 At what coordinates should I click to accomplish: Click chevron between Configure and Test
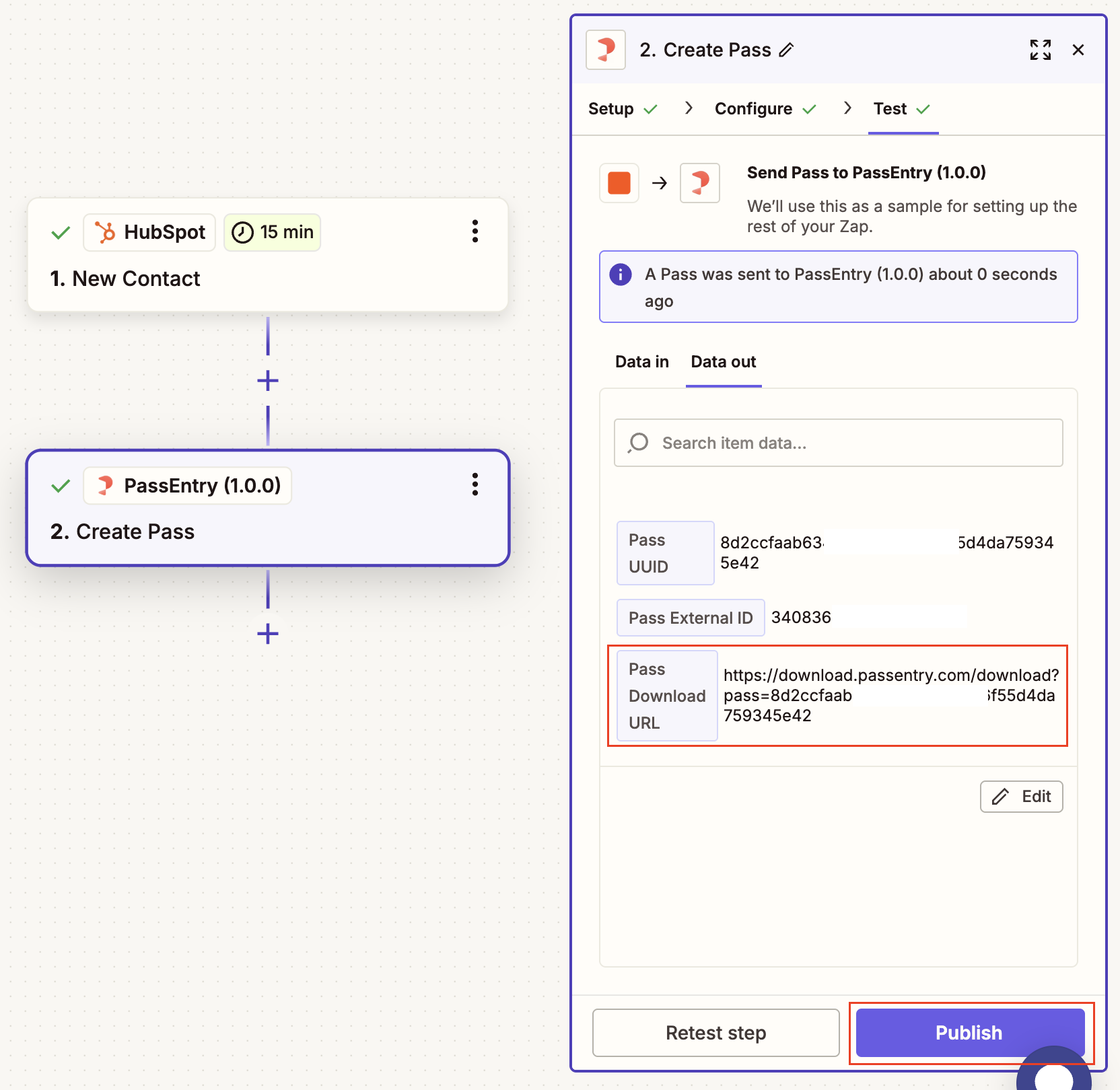click(847, 108)
